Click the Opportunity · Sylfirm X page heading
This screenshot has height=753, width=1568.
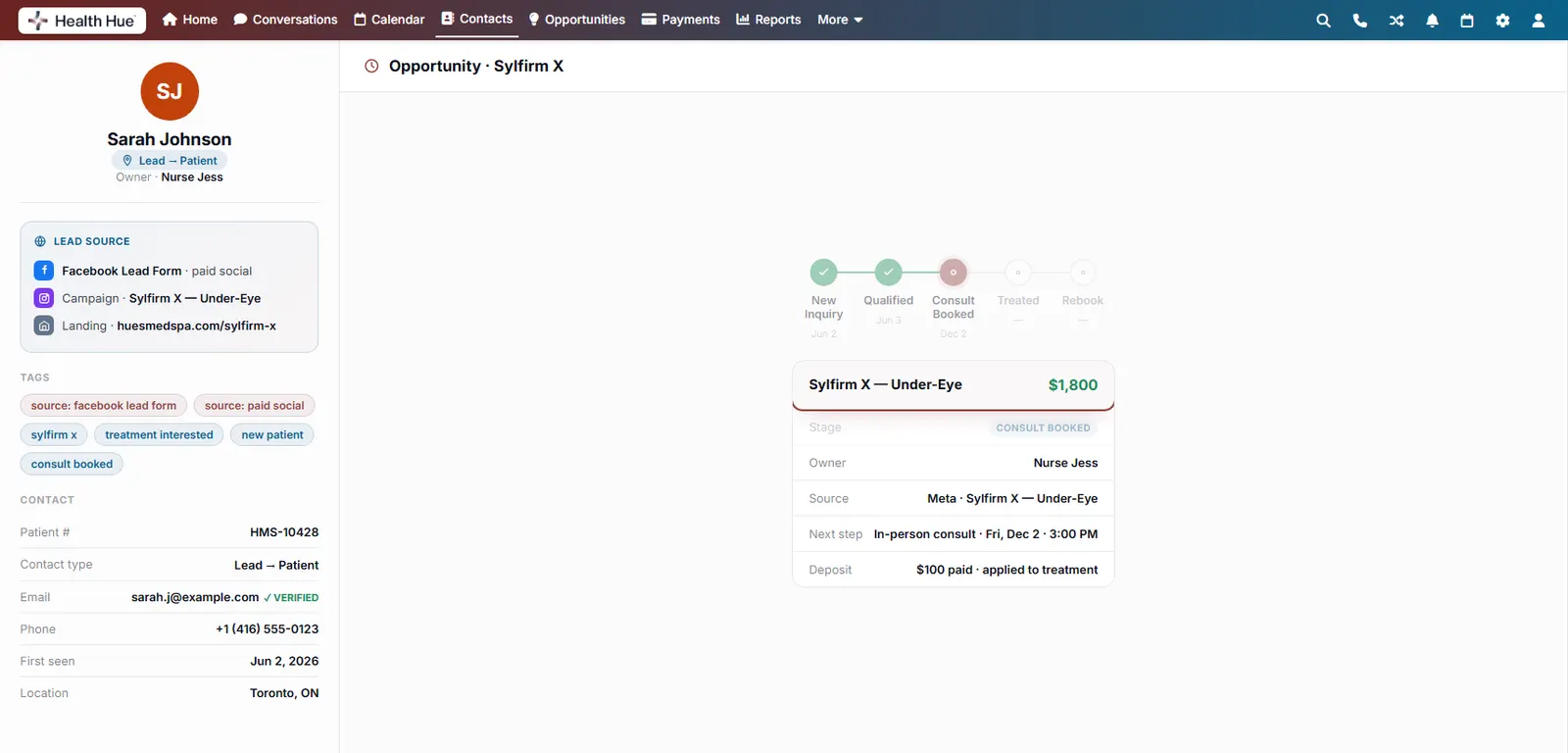tap(476, 67)
